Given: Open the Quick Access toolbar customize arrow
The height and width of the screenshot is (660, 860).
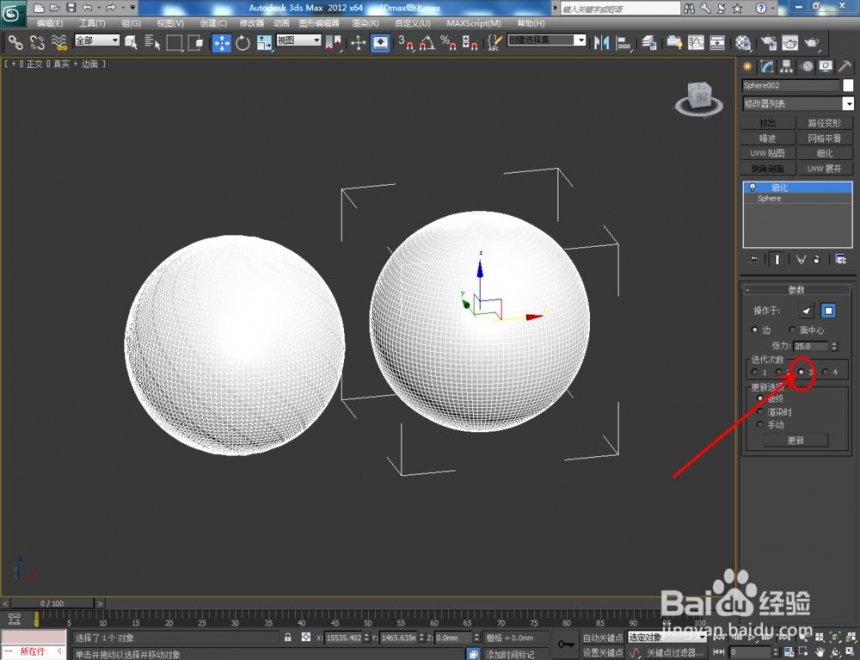Looking at the screenshot, I should pos(133,8).
